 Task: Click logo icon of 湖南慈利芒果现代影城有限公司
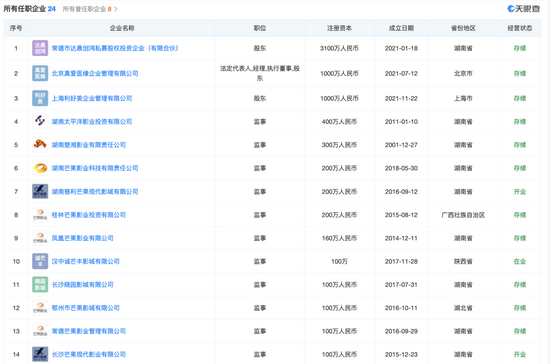pyautogui.click(x=40, y=191)
